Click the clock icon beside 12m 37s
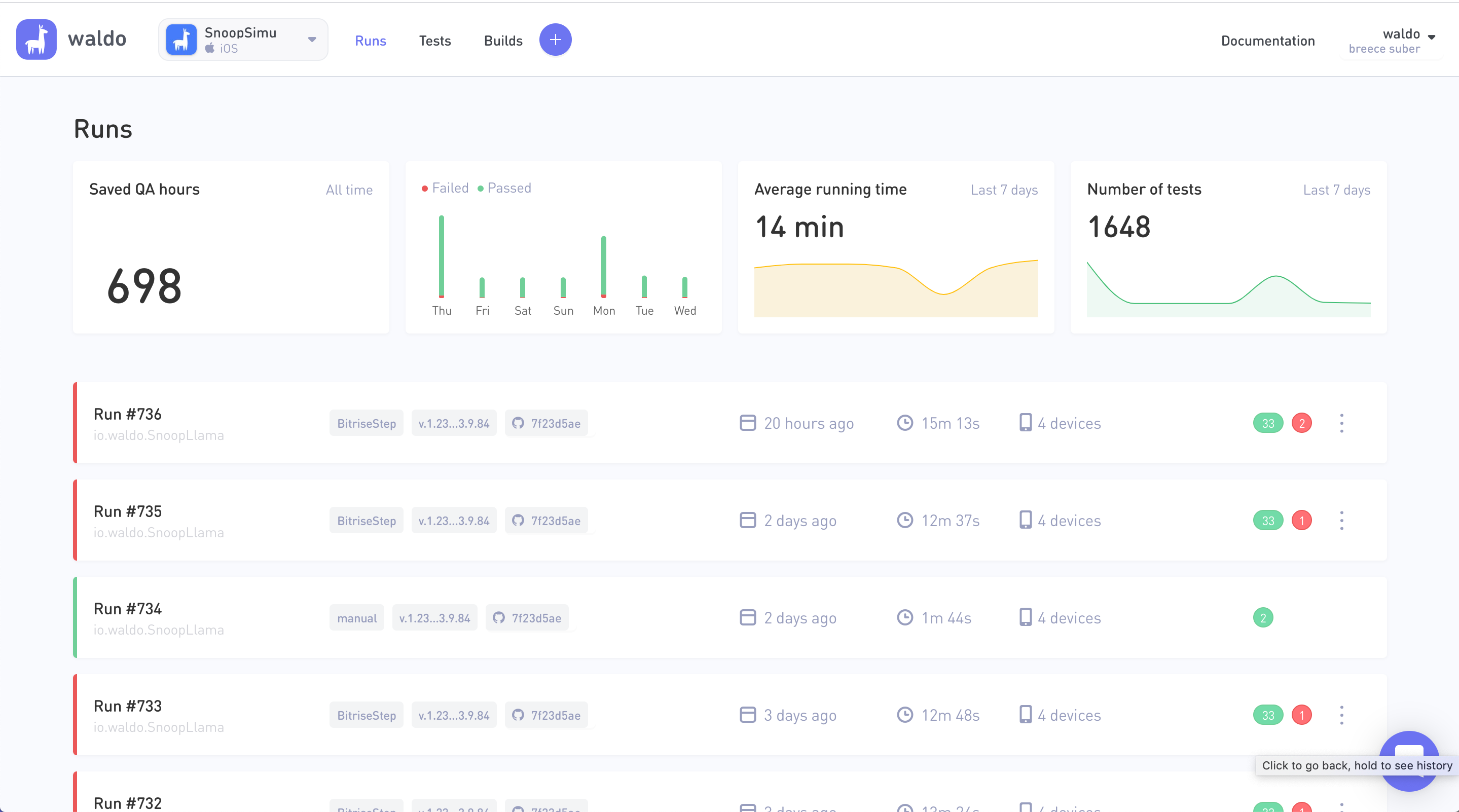This screenshot has width=1459, height=812. point(905,521)
